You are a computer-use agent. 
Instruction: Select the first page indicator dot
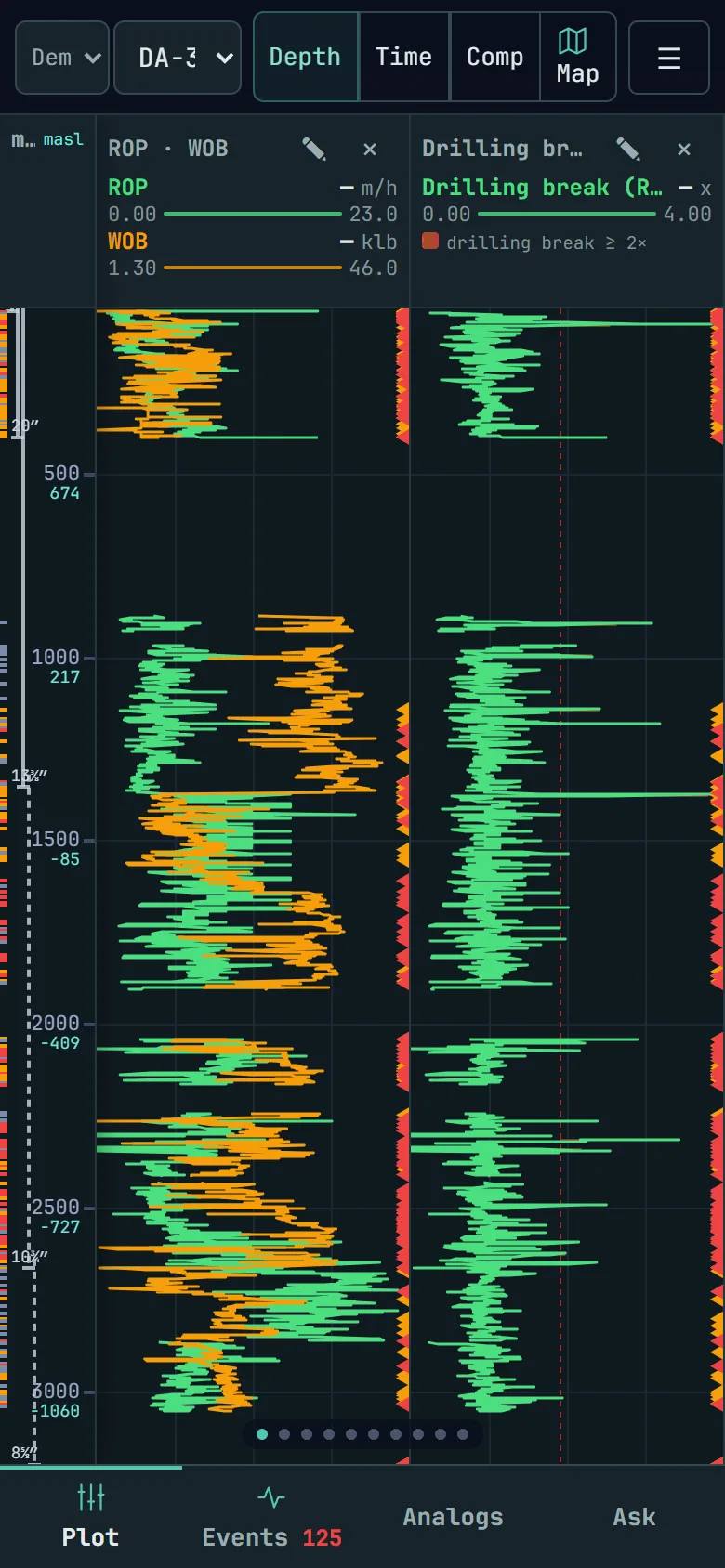click(262, 1434)
